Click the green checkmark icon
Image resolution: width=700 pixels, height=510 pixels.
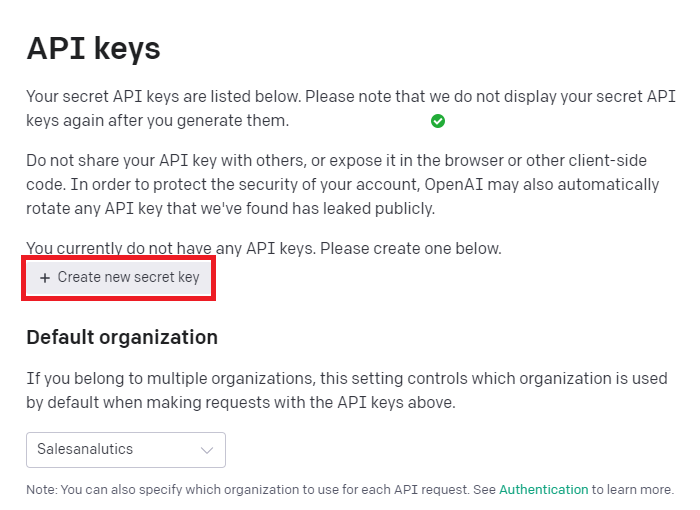tap(437, 121)
